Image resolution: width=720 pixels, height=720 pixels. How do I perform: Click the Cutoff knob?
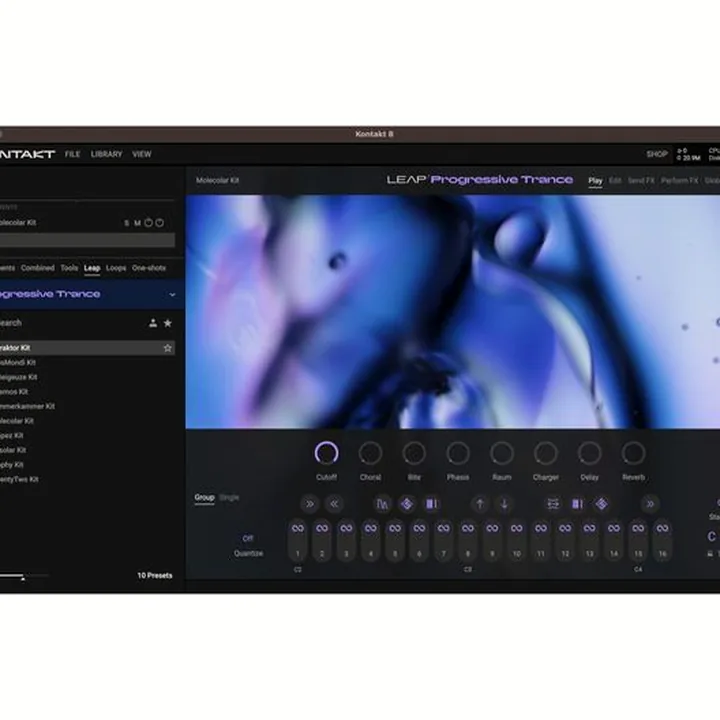click(326, 453)
